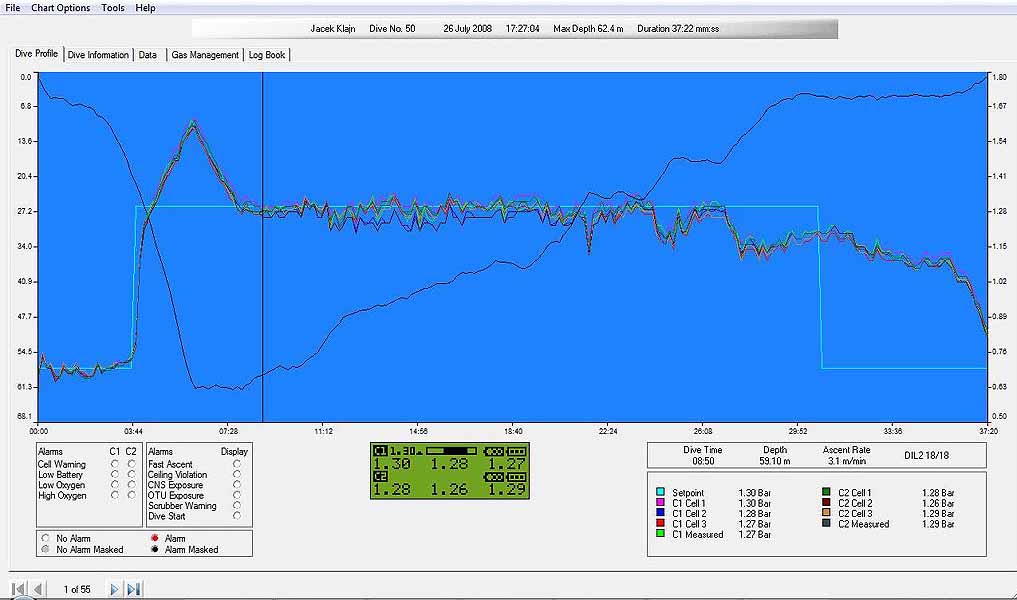This screenshot has width=1017, height=600.
Task: Click the CNS Exposure display indicator
Action: tap(237, 485)
